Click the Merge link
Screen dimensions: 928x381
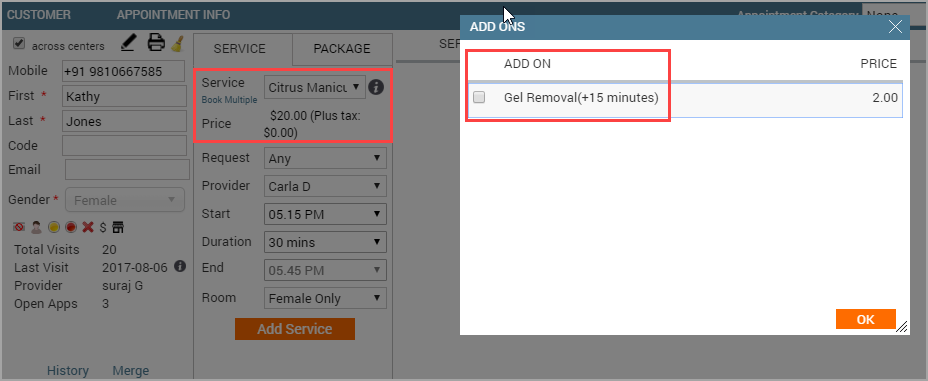point(131,370)
